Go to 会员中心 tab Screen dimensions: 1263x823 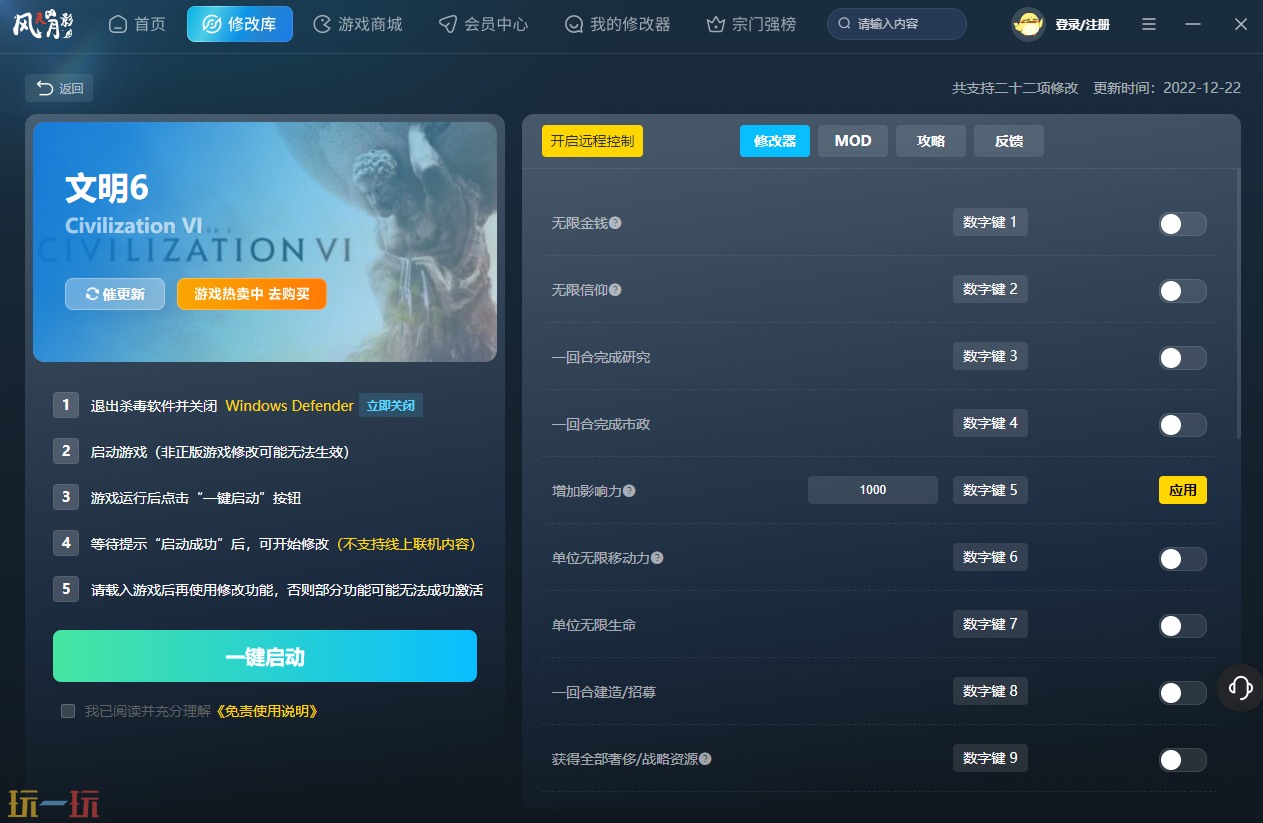pos(483,24)
